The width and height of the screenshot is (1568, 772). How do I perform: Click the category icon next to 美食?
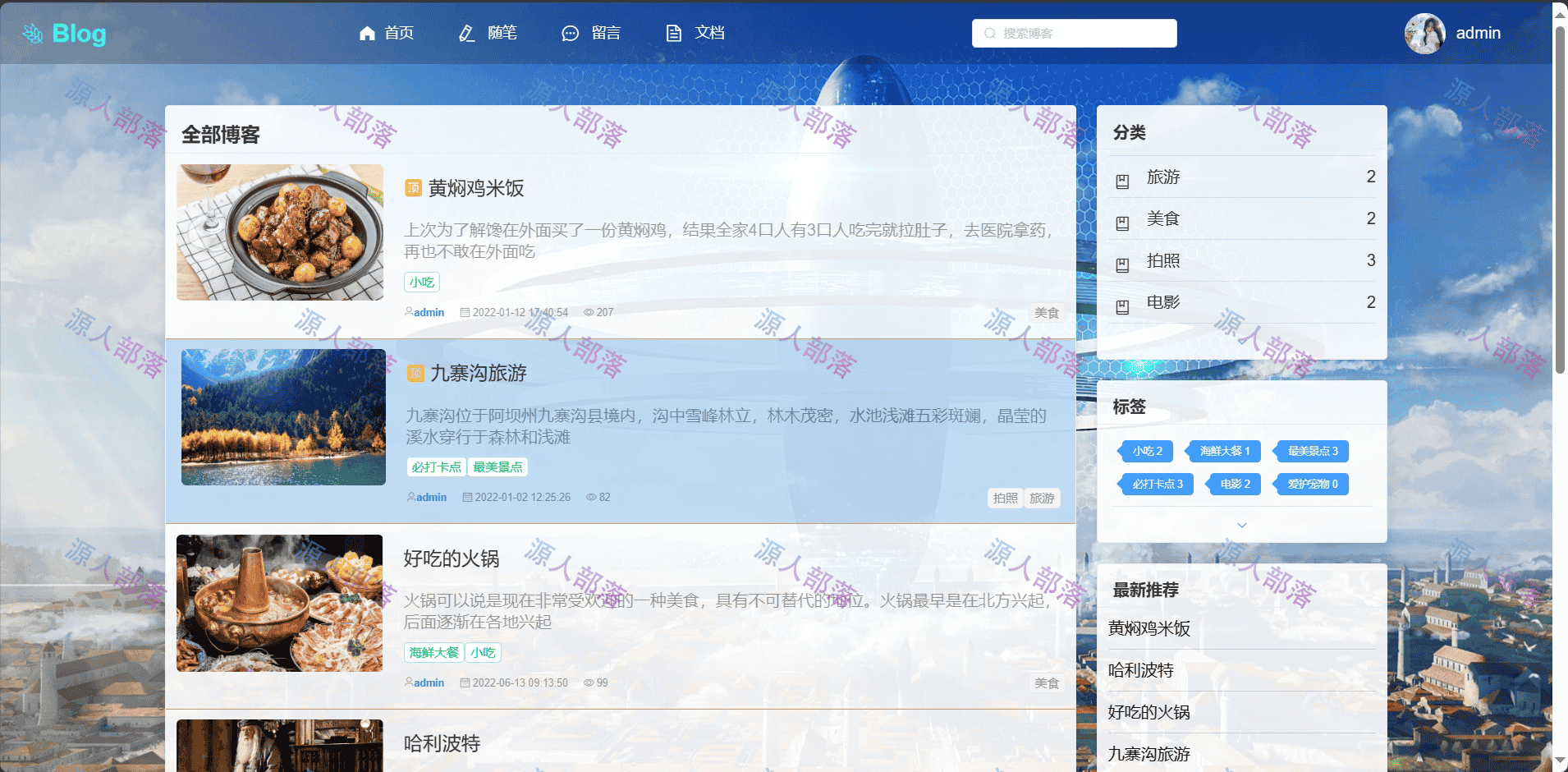click(x=1122, y=223)
